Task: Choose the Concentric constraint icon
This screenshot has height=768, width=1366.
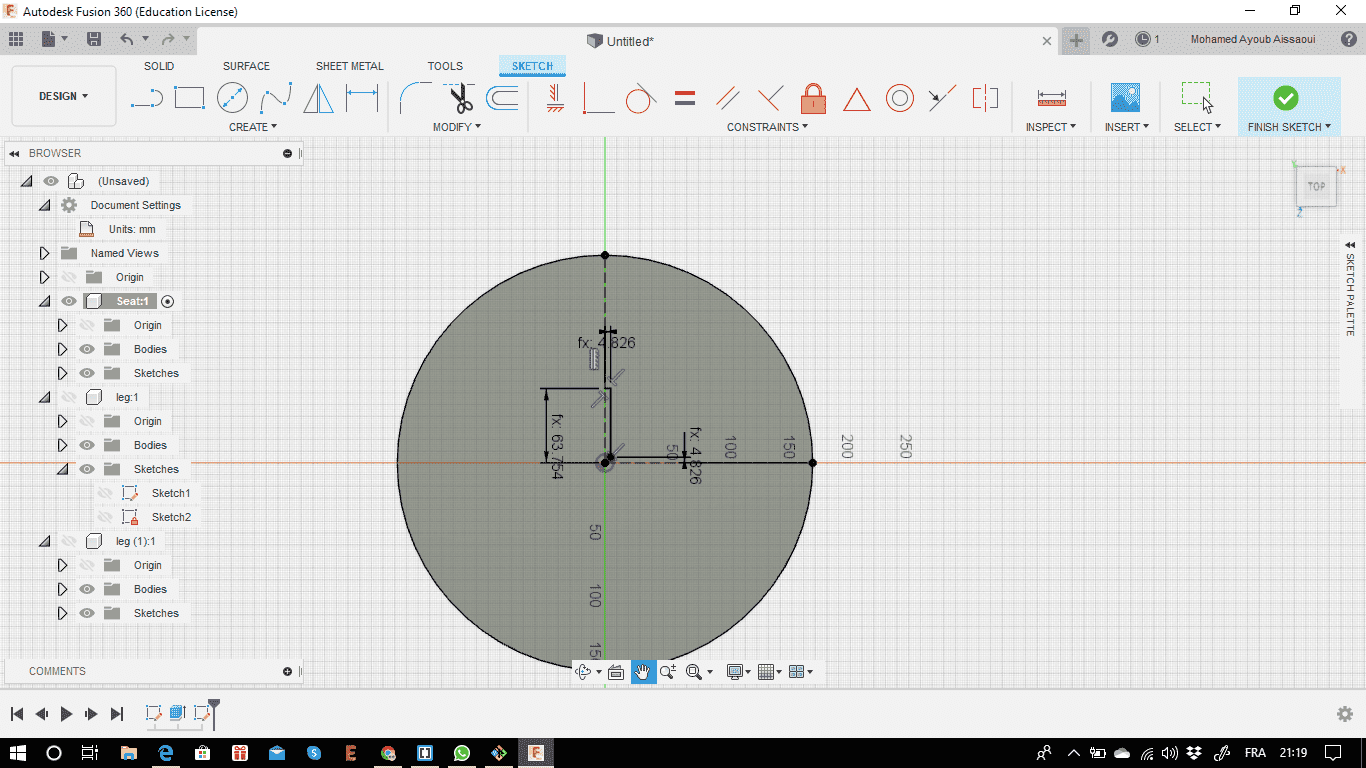Action: click(899, 98)
